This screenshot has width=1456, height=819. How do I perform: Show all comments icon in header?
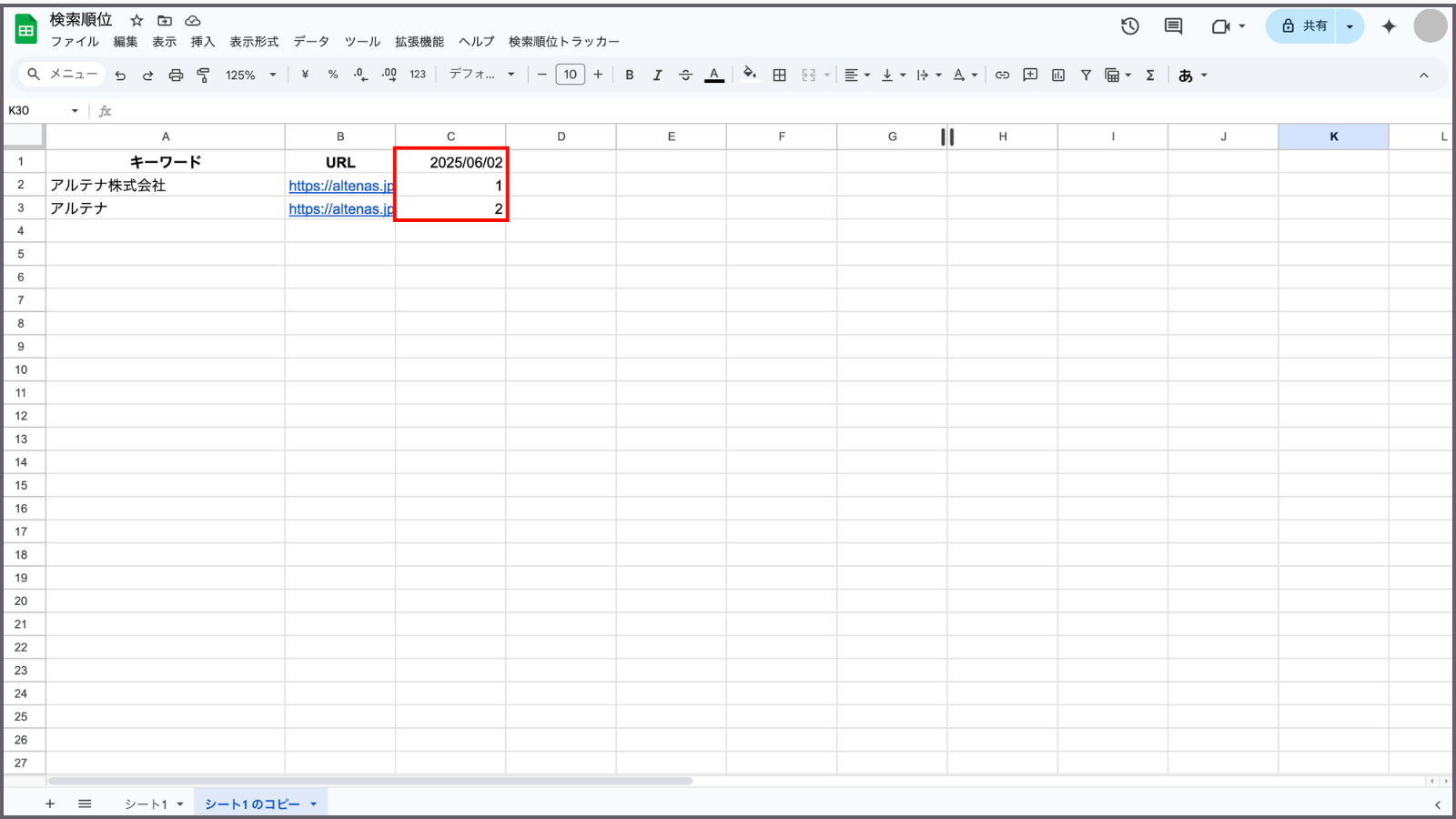[x=1174, y=26]
